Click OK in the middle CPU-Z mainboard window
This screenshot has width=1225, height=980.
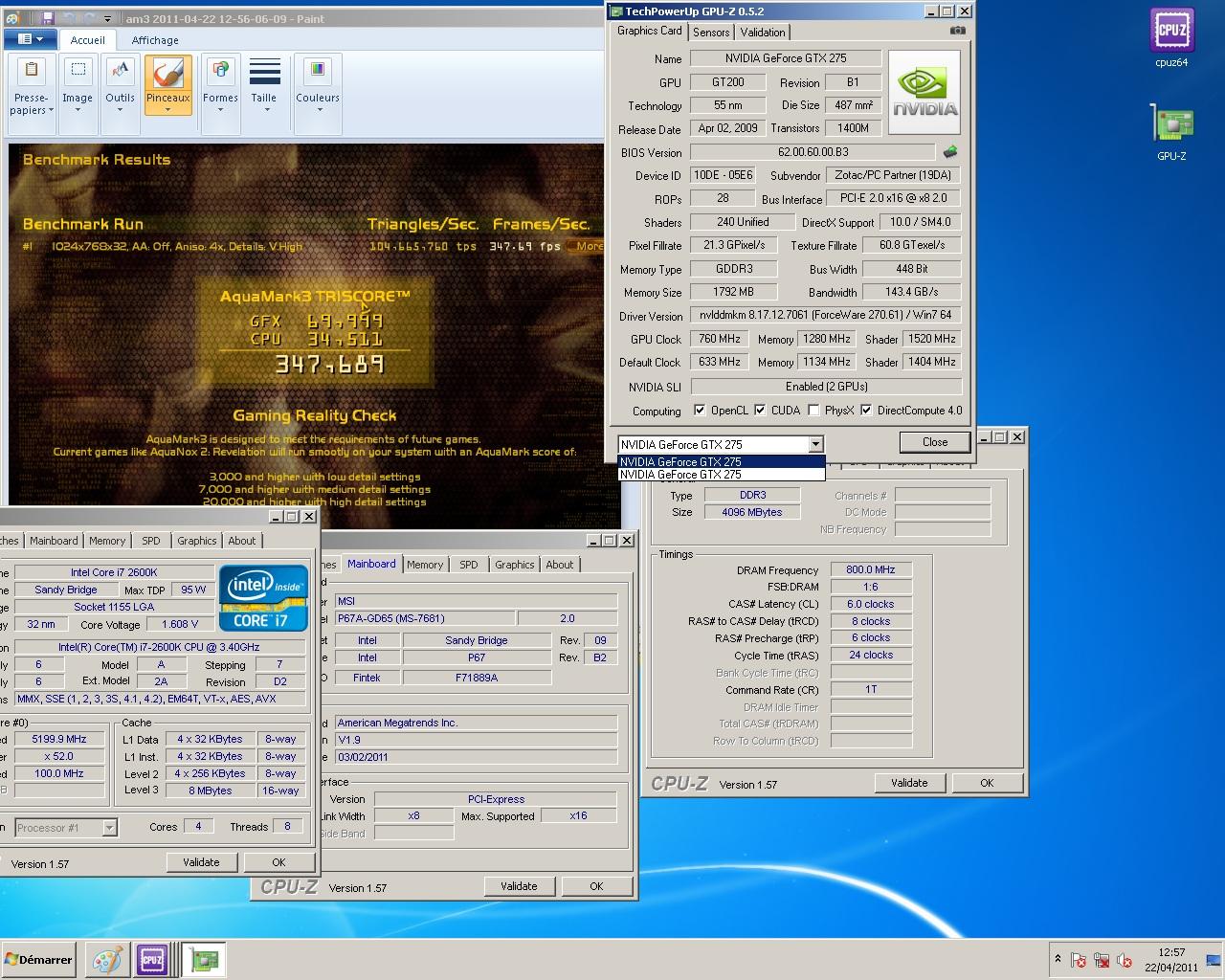tap(596, 886)
